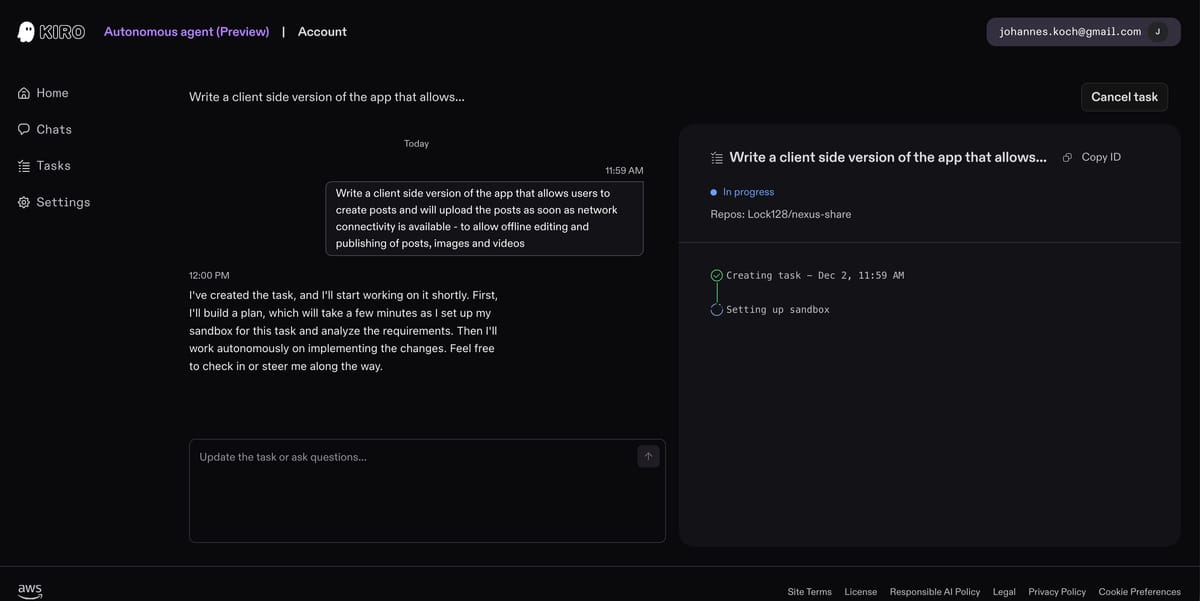Viewport: 1200px width, 601px height.
Task: Open the Privacy Policy link
Action: [x=1057, y=592]
